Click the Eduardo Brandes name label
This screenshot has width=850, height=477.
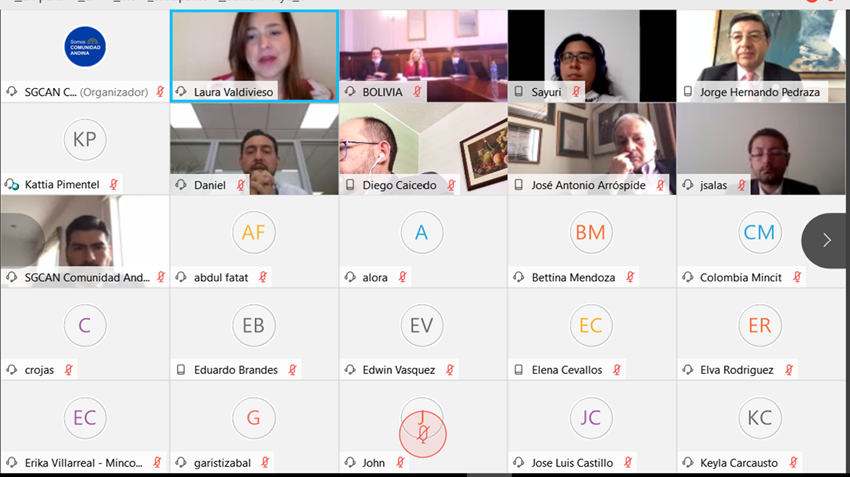click(236, 370)
